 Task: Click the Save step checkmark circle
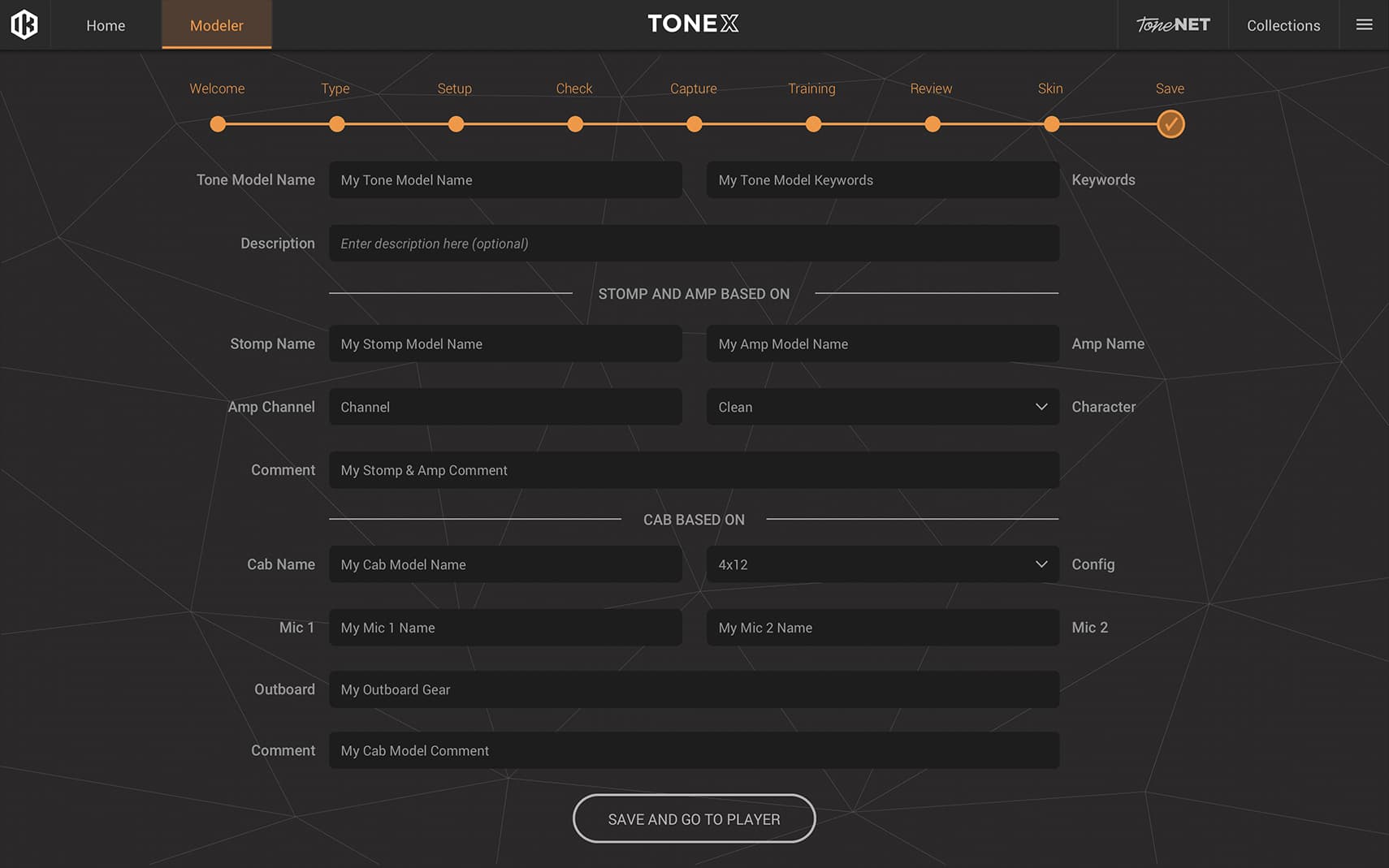(1170, 124)
